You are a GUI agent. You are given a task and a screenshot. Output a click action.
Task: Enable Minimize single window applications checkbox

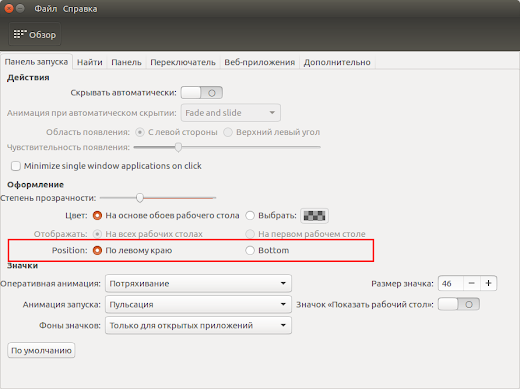coord(16,166)
